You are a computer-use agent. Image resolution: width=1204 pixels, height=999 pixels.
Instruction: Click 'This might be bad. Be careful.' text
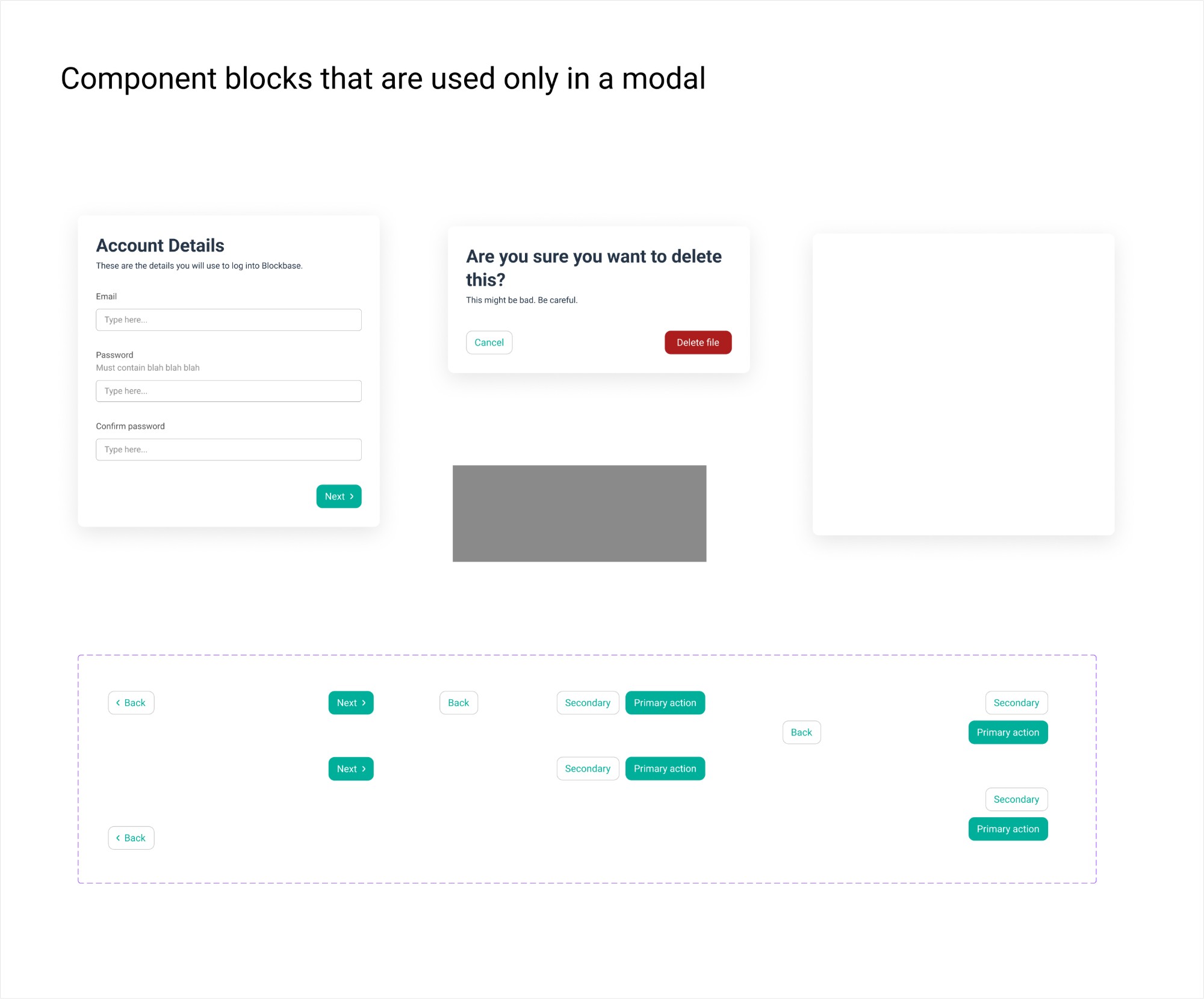coord(521,300)
